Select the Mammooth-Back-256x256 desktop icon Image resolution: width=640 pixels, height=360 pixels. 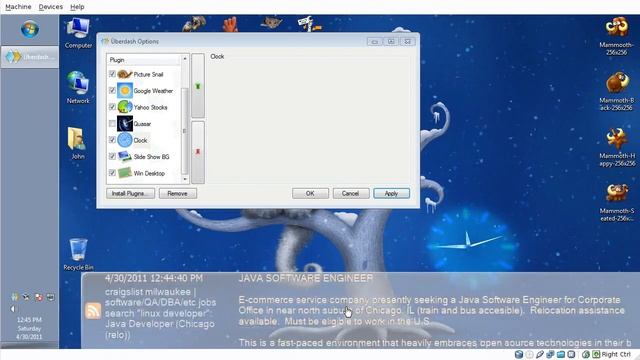pyautogui.click(x=616, y=91)
